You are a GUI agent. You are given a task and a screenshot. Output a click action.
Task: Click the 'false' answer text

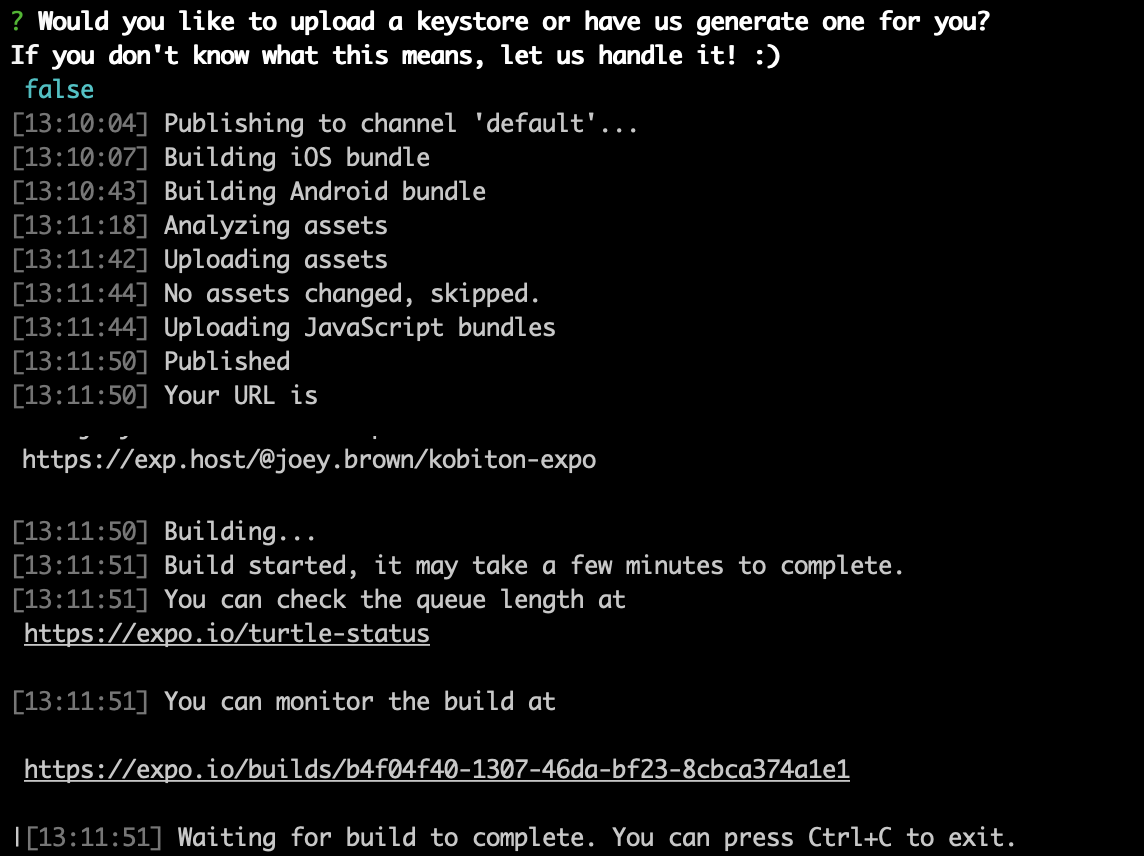59,90
